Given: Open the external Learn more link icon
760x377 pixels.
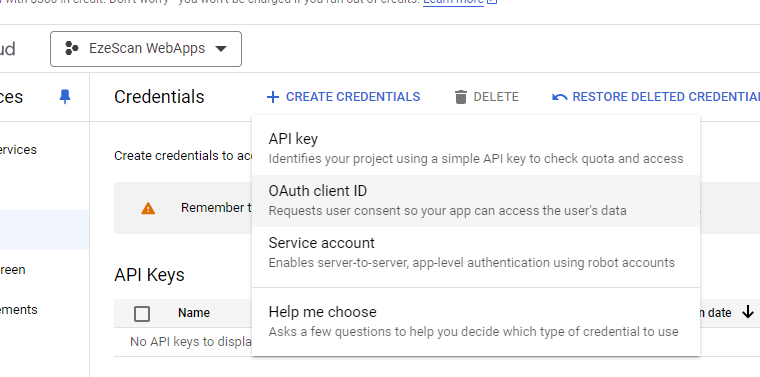Looking at the screenshot, I should 492,2.
